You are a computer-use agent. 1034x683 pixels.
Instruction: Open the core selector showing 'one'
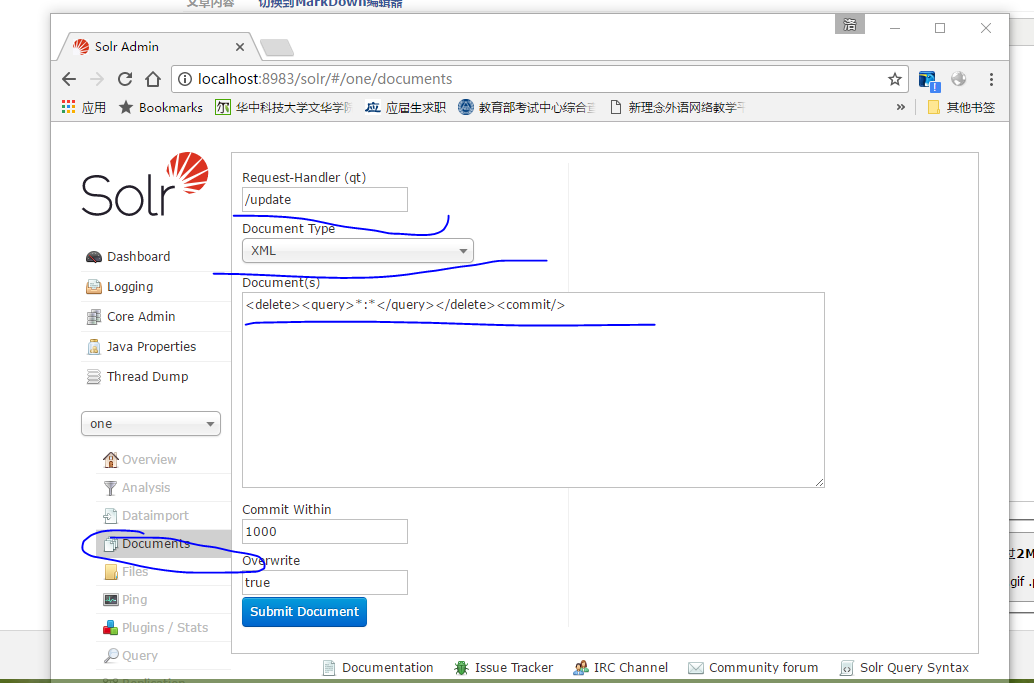[151, 424]
